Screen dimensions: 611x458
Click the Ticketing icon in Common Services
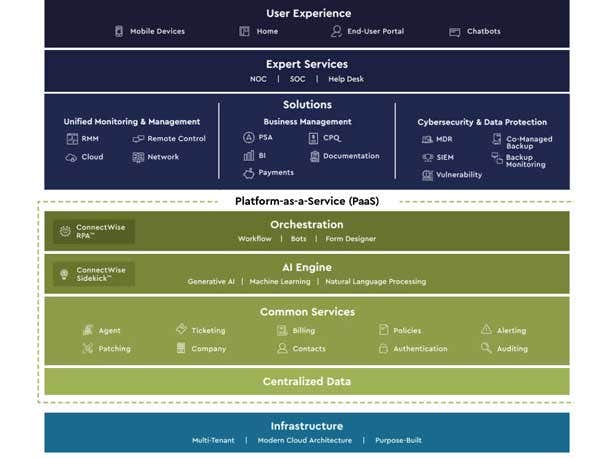[181, 330]
